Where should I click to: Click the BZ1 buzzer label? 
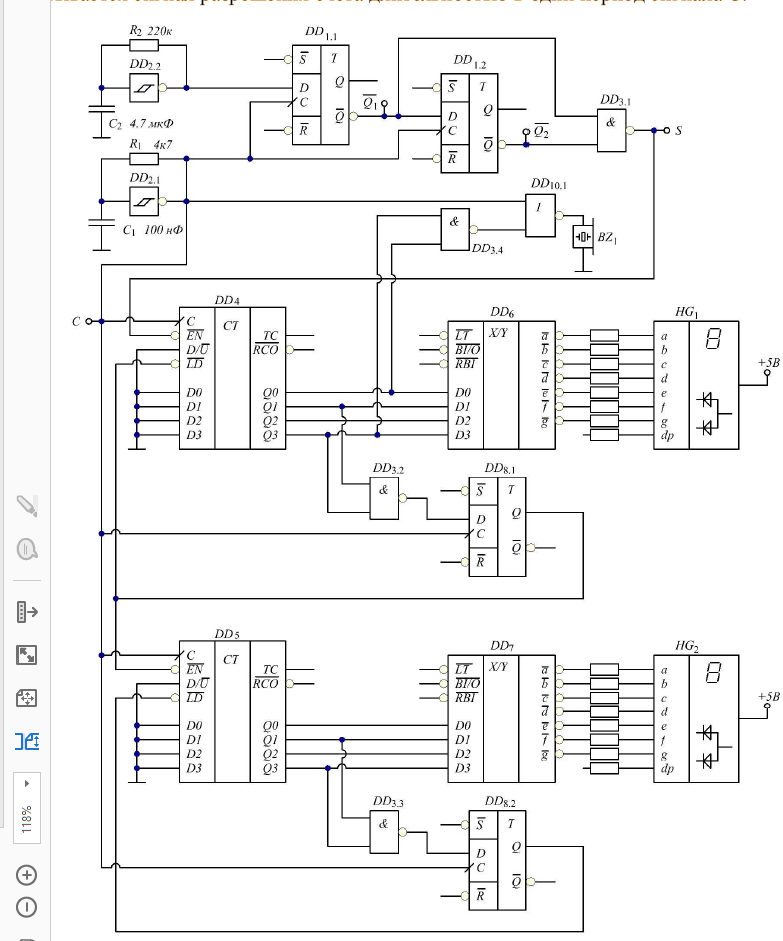point(607,238)
